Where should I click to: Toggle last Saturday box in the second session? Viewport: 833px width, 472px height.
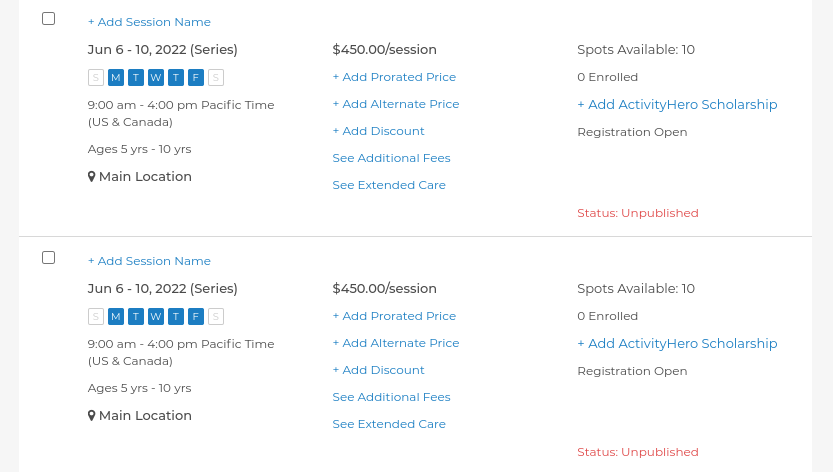[216, 317]
